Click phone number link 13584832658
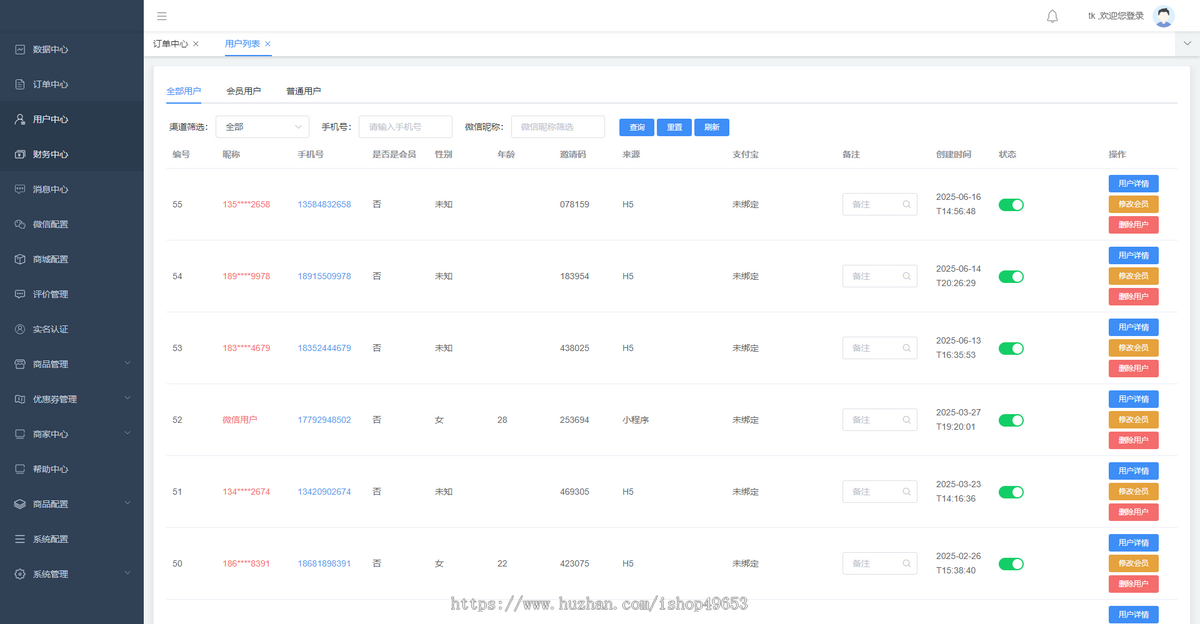The height and width of the screenshot is (624, 1200). click(324, 204)
